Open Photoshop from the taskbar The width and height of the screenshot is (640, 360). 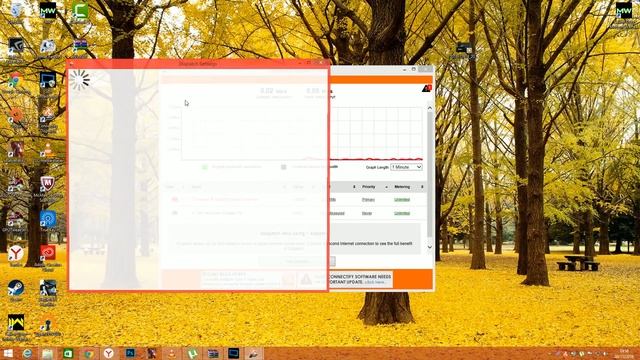(130, 353)
